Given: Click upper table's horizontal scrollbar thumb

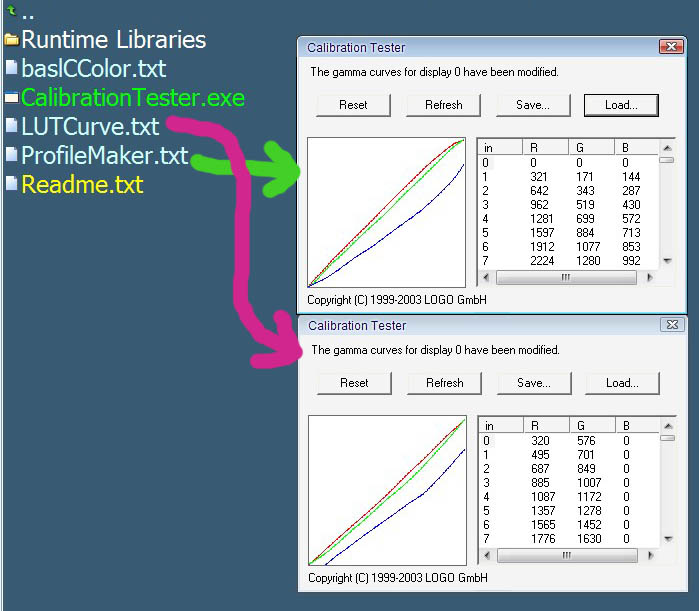Looking at the screenshot, I should pos(566,277).
